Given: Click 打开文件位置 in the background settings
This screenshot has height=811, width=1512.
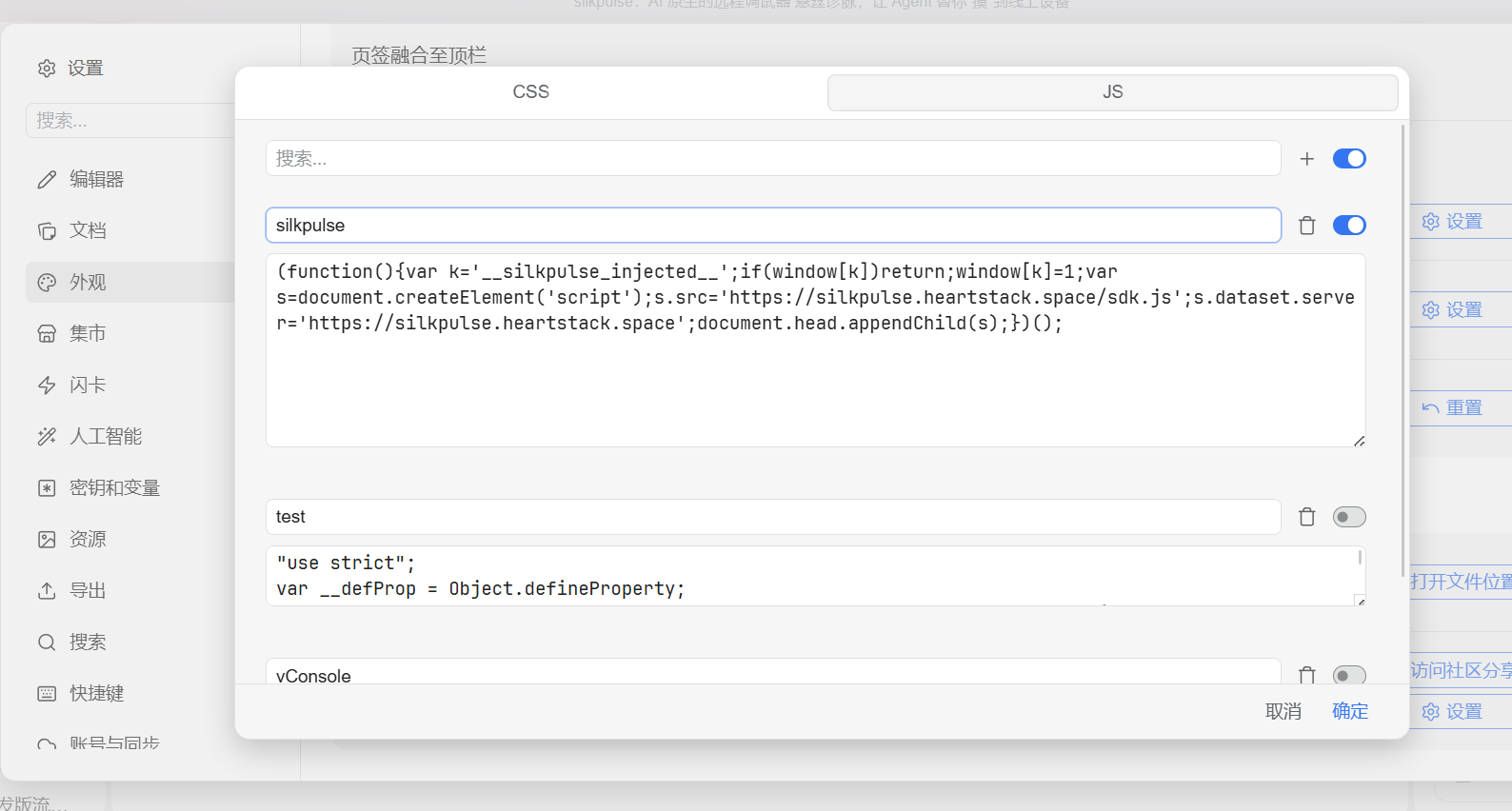Looking at the screenshot, I should 1461,581.
